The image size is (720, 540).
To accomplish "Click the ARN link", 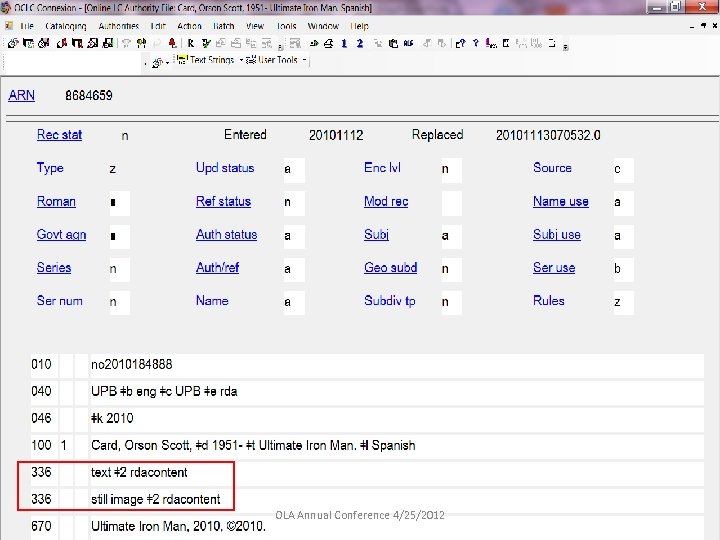I will point(22,96).
